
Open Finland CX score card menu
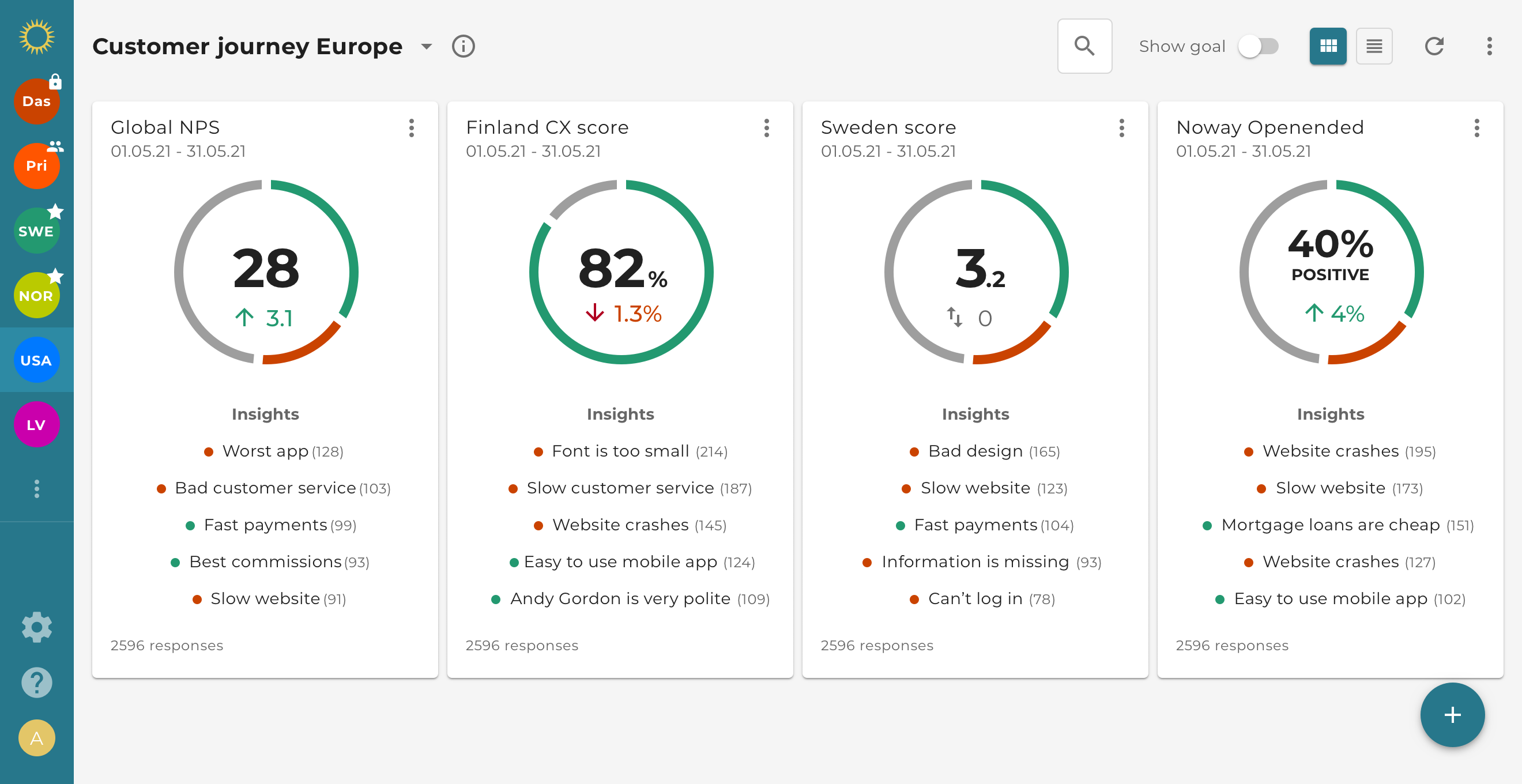click(766, 127)
